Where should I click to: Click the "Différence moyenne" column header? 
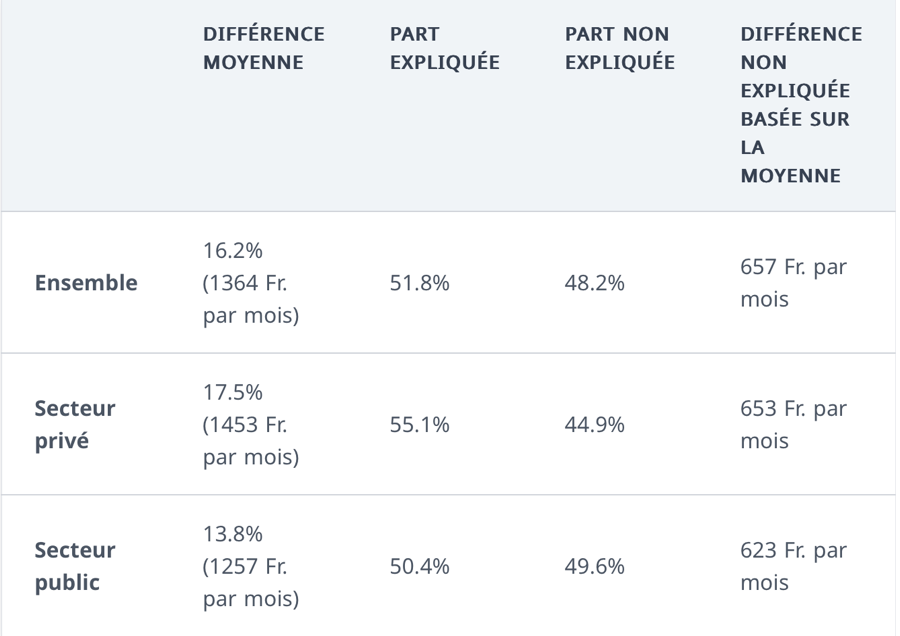[x=264, y=48]
